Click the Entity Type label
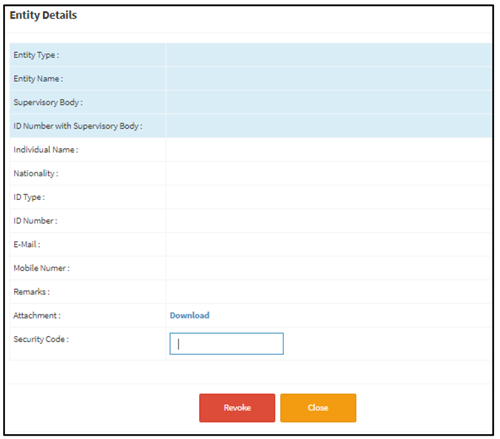Screen dimensions: 500x439 [36, 55]
